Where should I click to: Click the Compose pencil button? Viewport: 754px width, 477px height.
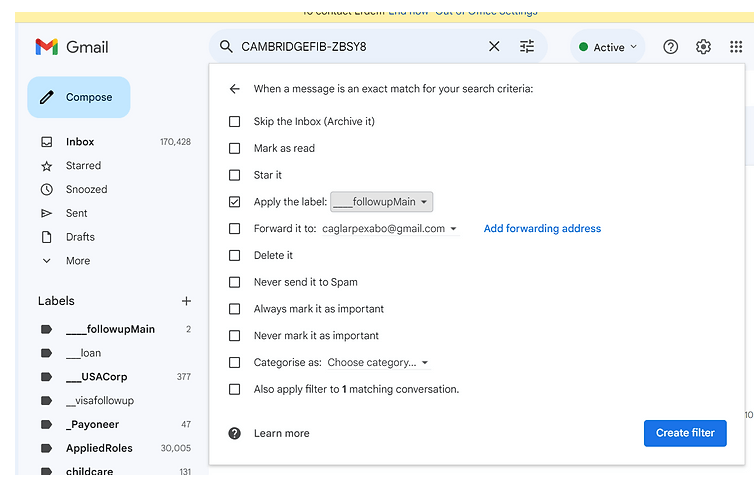coord(79,97)
